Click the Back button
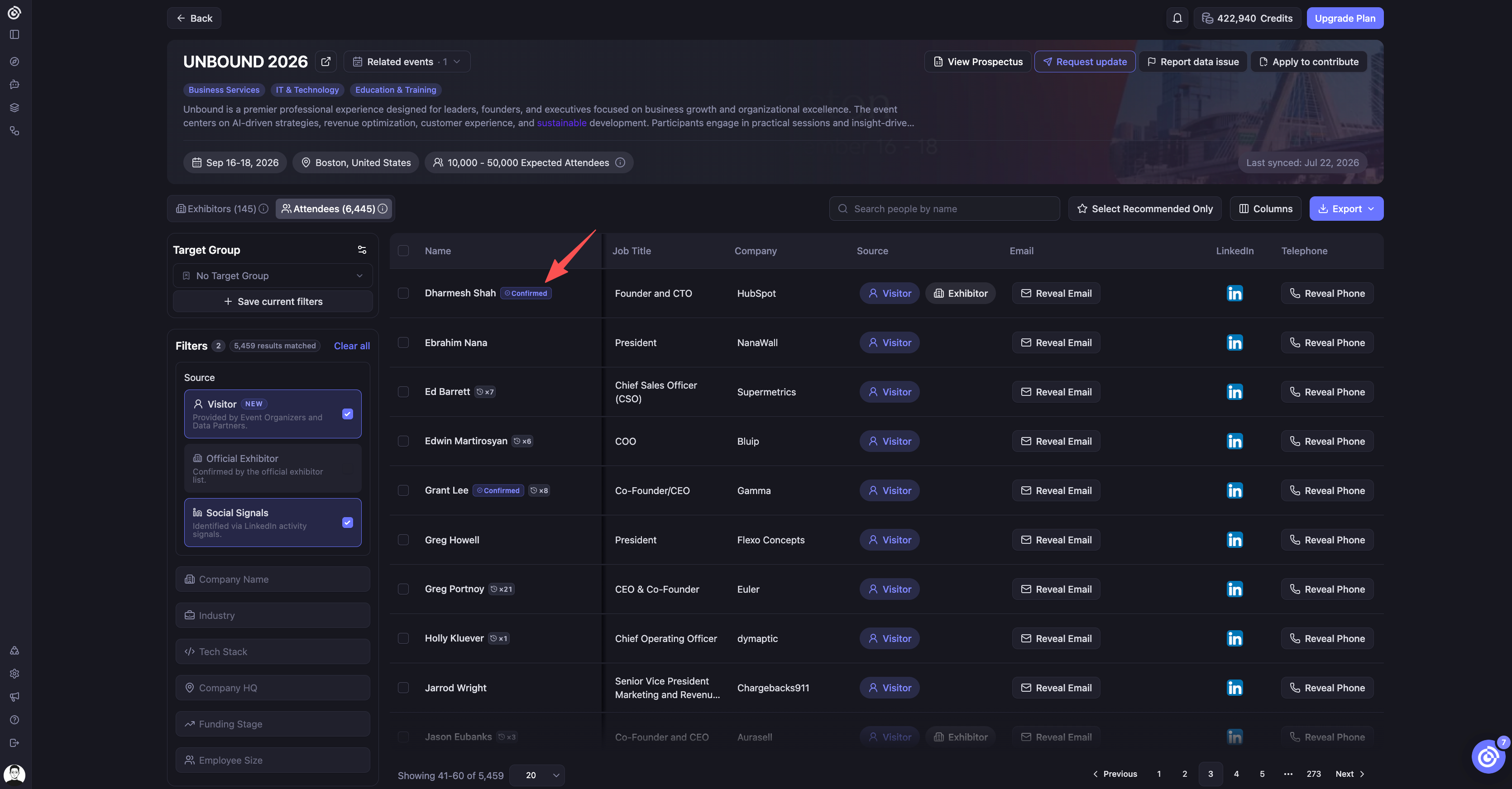 point(194,18)
